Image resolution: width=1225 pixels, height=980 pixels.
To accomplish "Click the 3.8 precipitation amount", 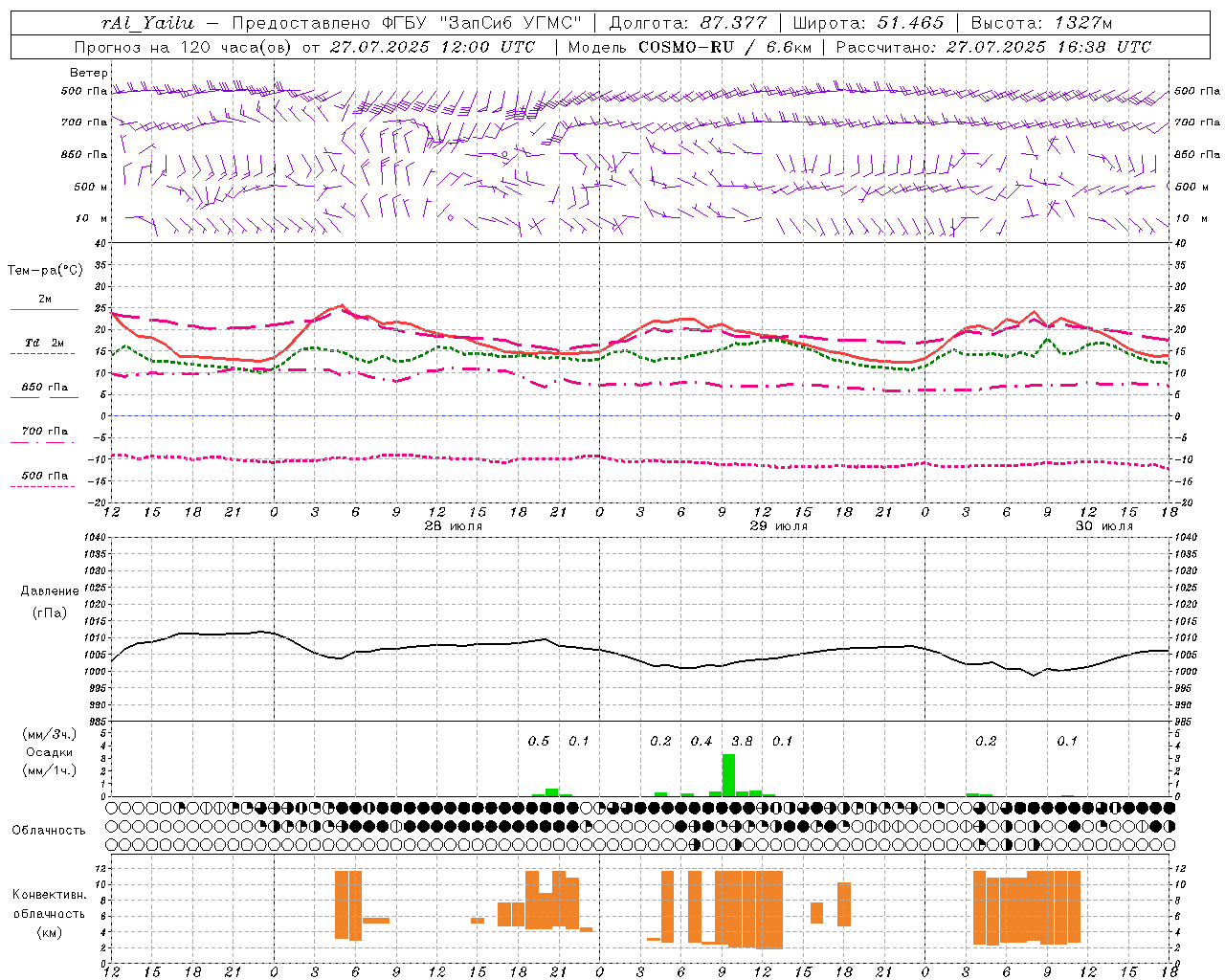I will click(x=742, y=742).
